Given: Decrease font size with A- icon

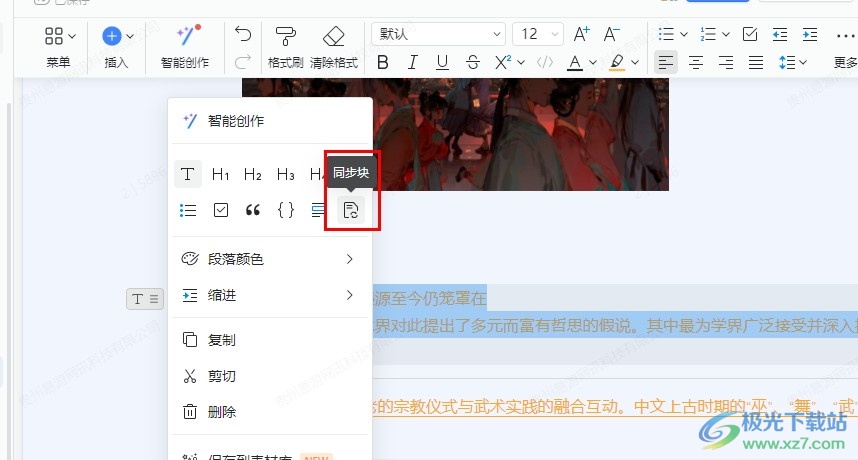Looking at the screenshot, I should point(611,34).
